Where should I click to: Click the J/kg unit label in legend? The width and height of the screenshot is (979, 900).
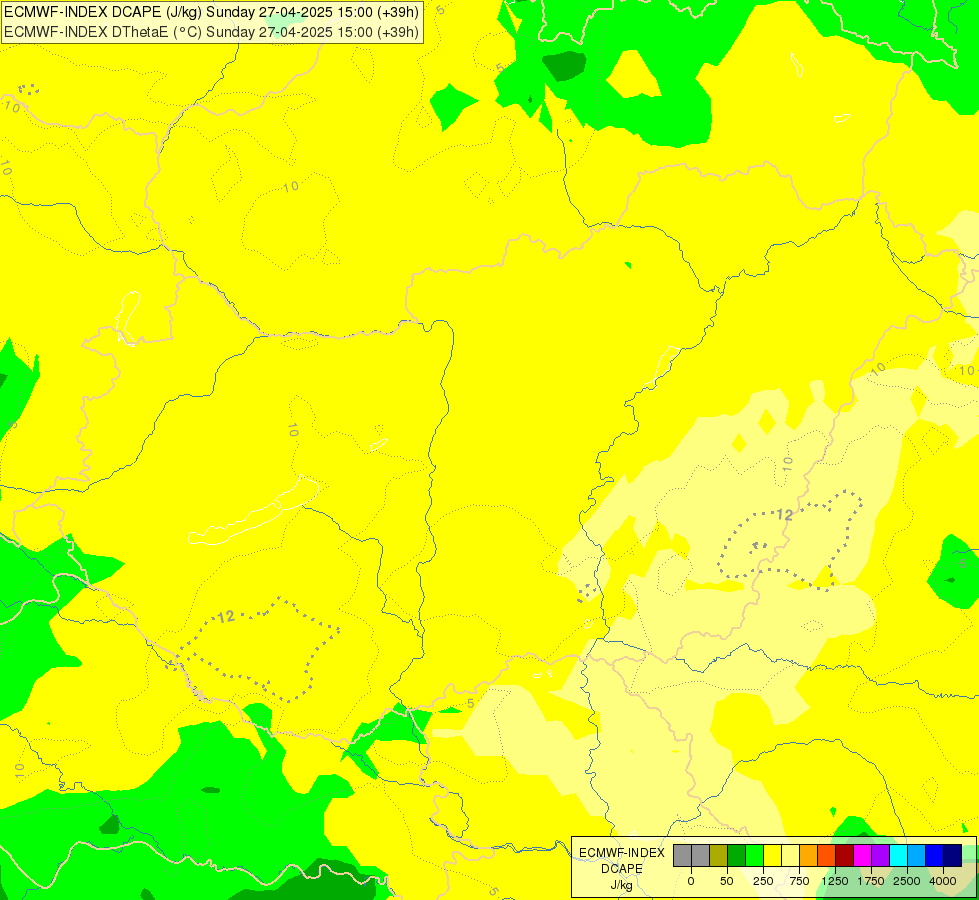[621, 885]
